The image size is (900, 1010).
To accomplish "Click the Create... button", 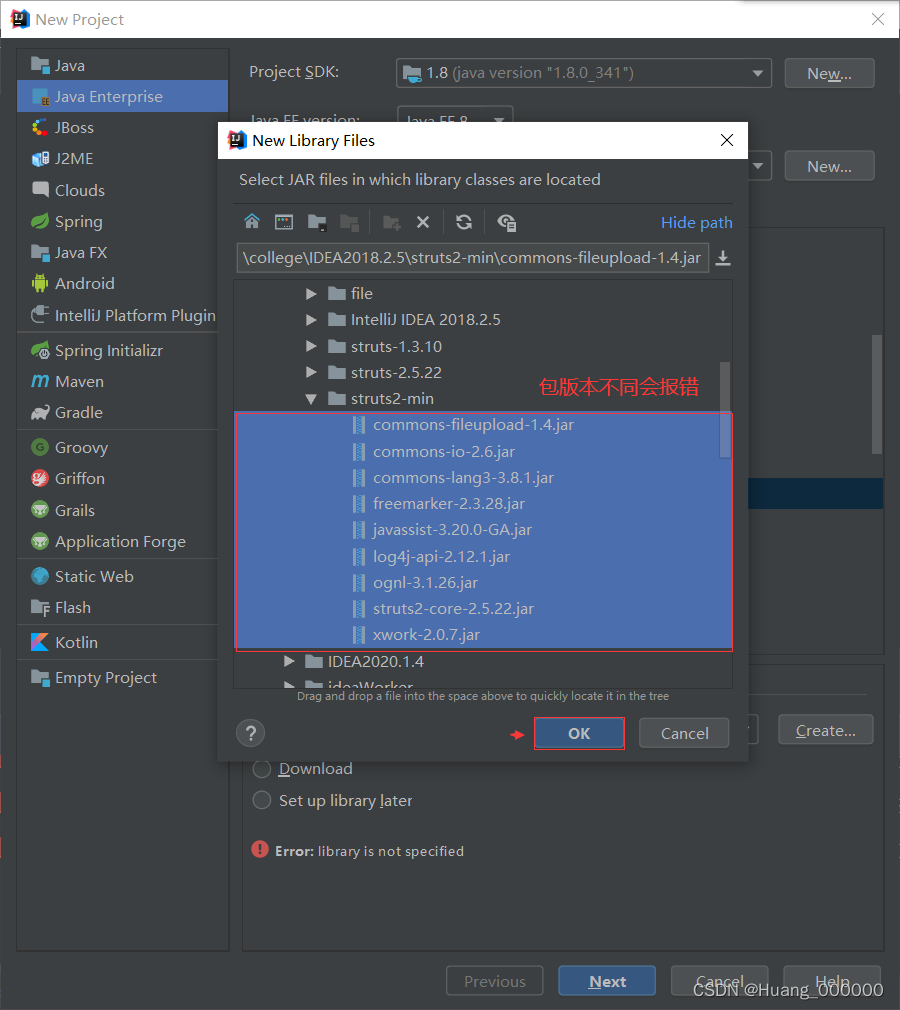I will tap(826, 730).
